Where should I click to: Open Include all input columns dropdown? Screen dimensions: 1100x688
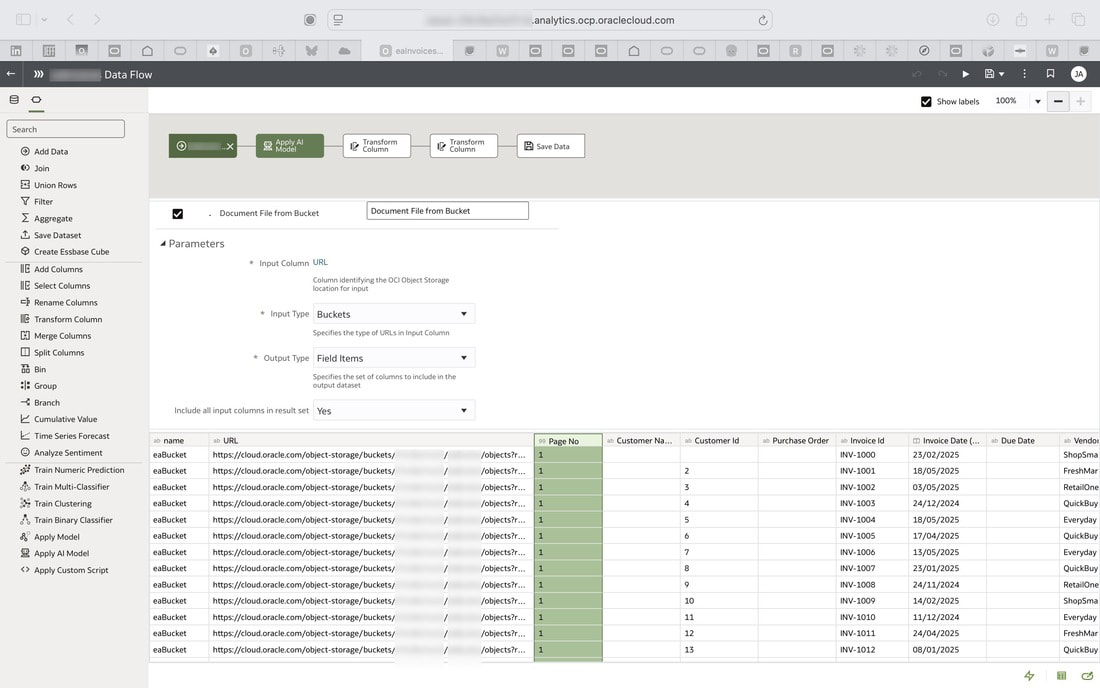394,410
